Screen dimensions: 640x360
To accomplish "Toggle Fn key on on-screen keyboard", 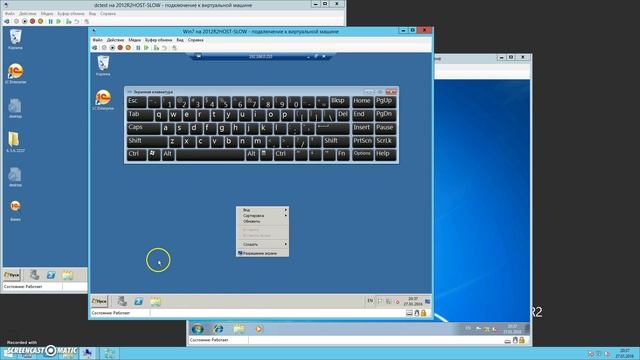I will pos(343,155).
